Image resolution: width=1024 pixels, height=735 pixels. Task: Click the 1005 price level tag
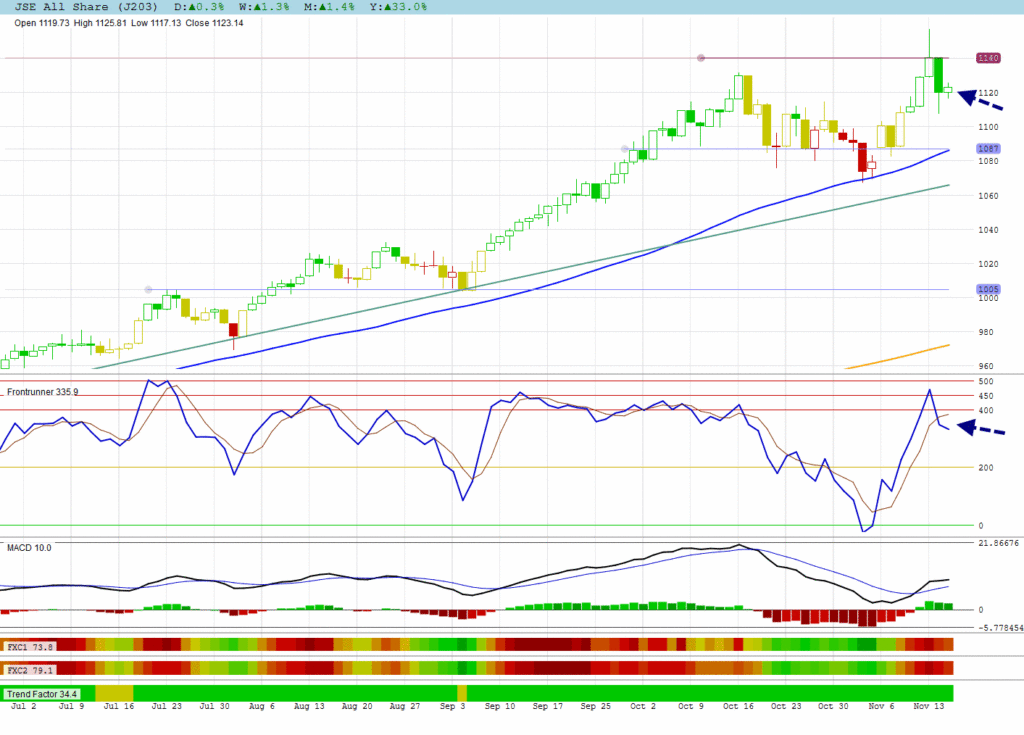click(x=988, y=290)
